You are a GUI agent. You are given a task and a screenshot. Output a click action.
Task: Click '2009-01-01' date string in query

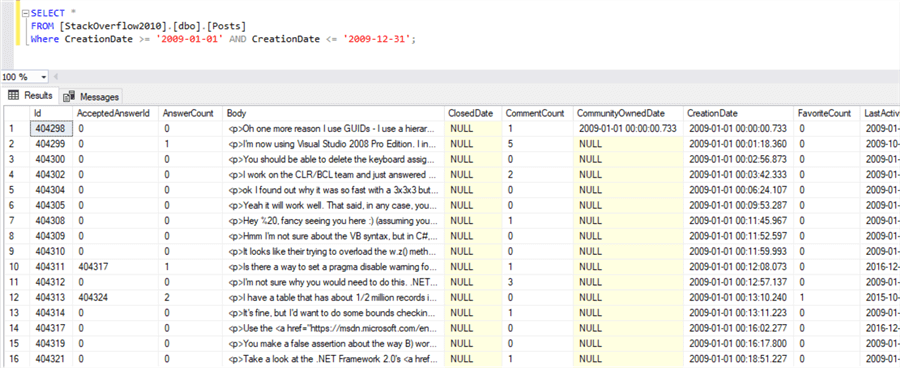(189, 39)
